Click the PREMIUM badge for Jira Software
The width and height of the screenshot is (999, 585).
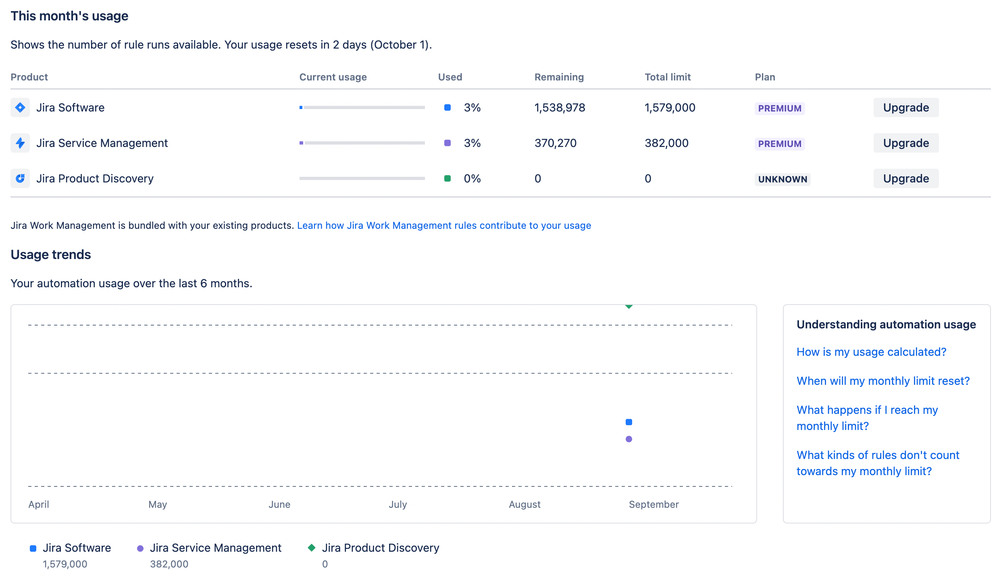tap(780, 108)
